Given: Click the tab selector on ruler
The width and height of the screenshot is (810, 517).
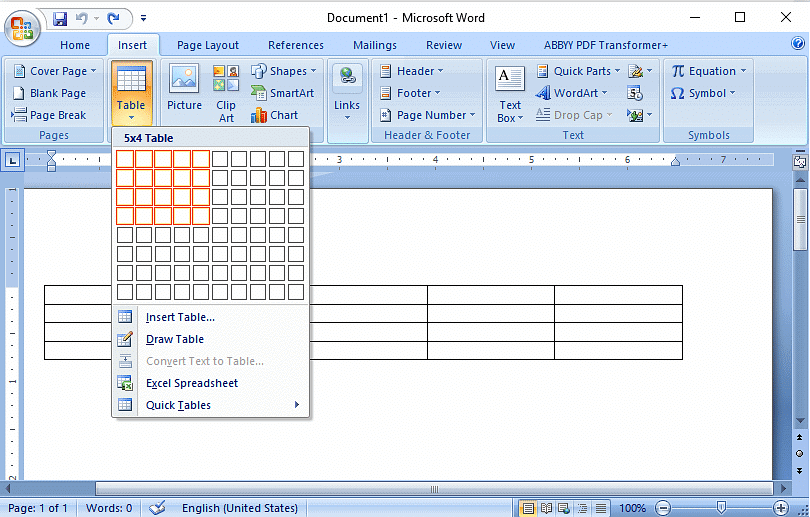Looking at the screenshot, I should tap(12, 160).
